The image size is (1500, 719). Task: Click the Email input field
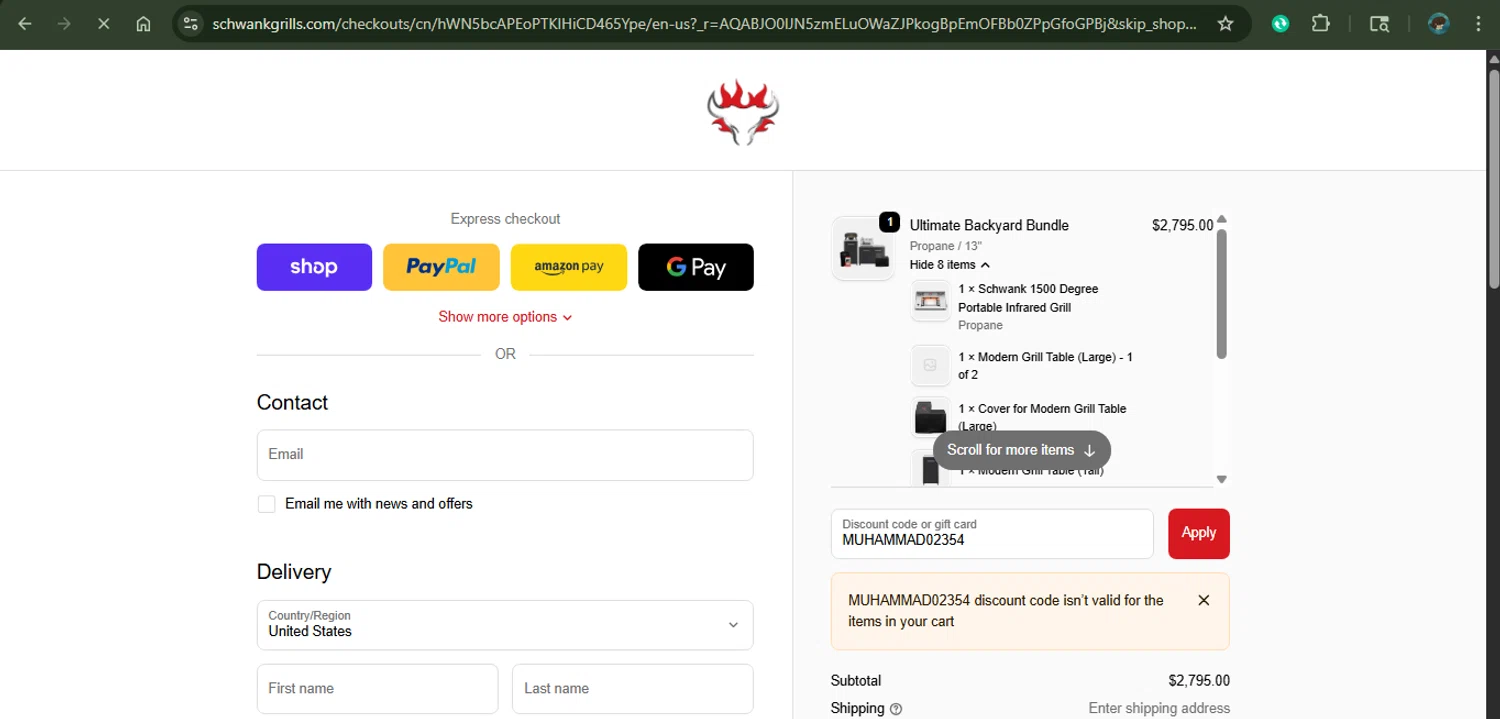pos(505,455)
